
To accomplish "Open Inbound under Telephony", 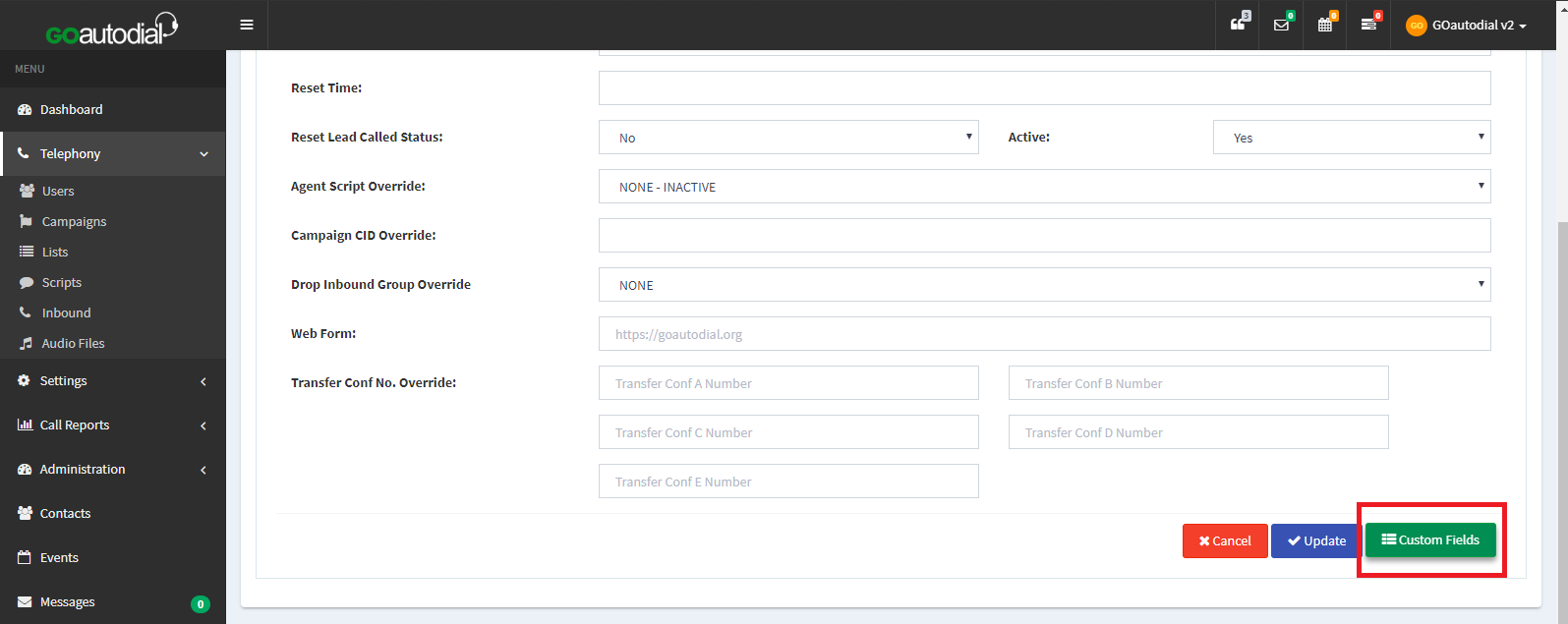I will (66, 312).
